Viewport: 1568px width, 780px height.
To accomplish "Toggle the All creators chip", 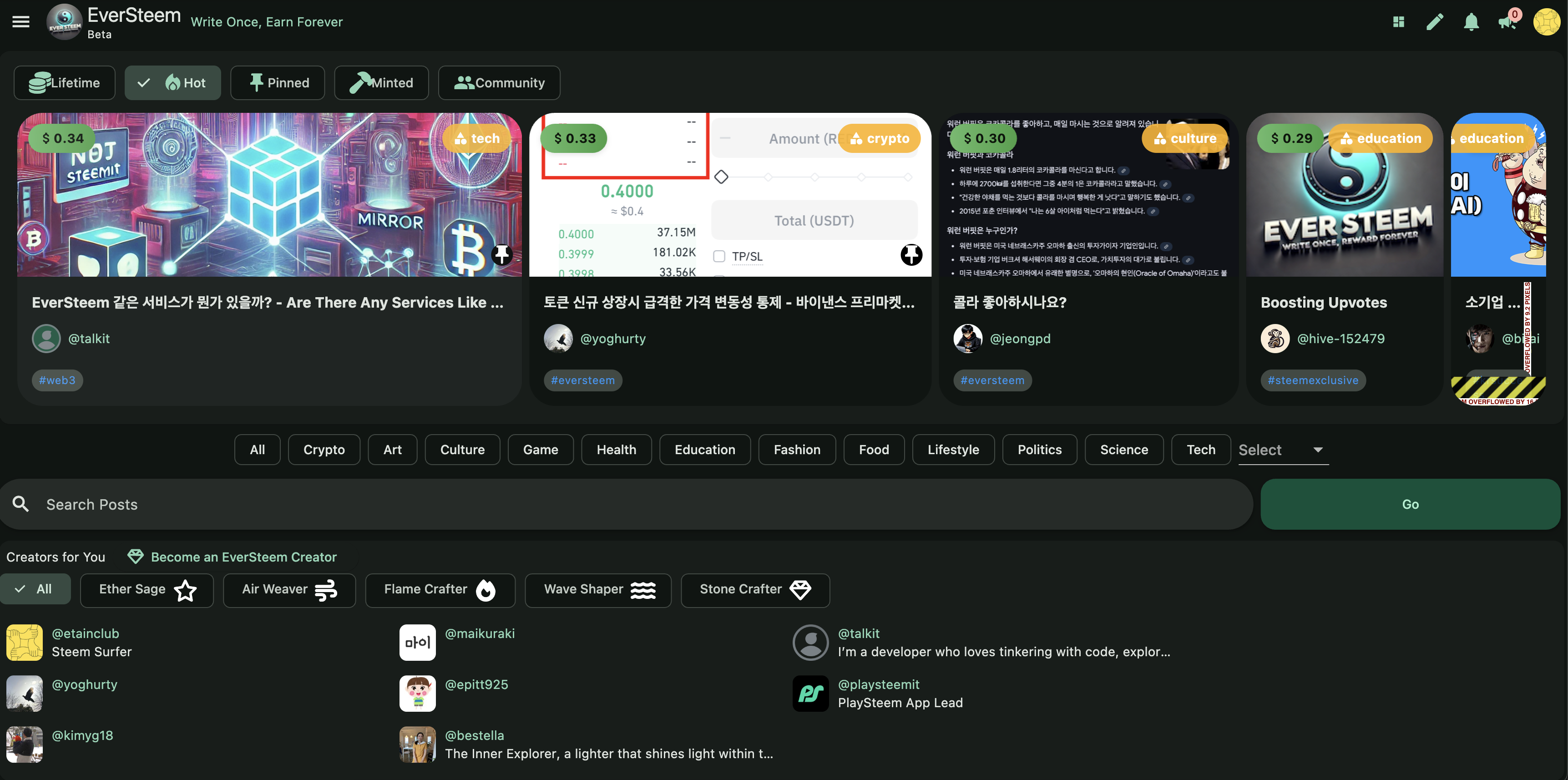I will [x=35, y=589].
